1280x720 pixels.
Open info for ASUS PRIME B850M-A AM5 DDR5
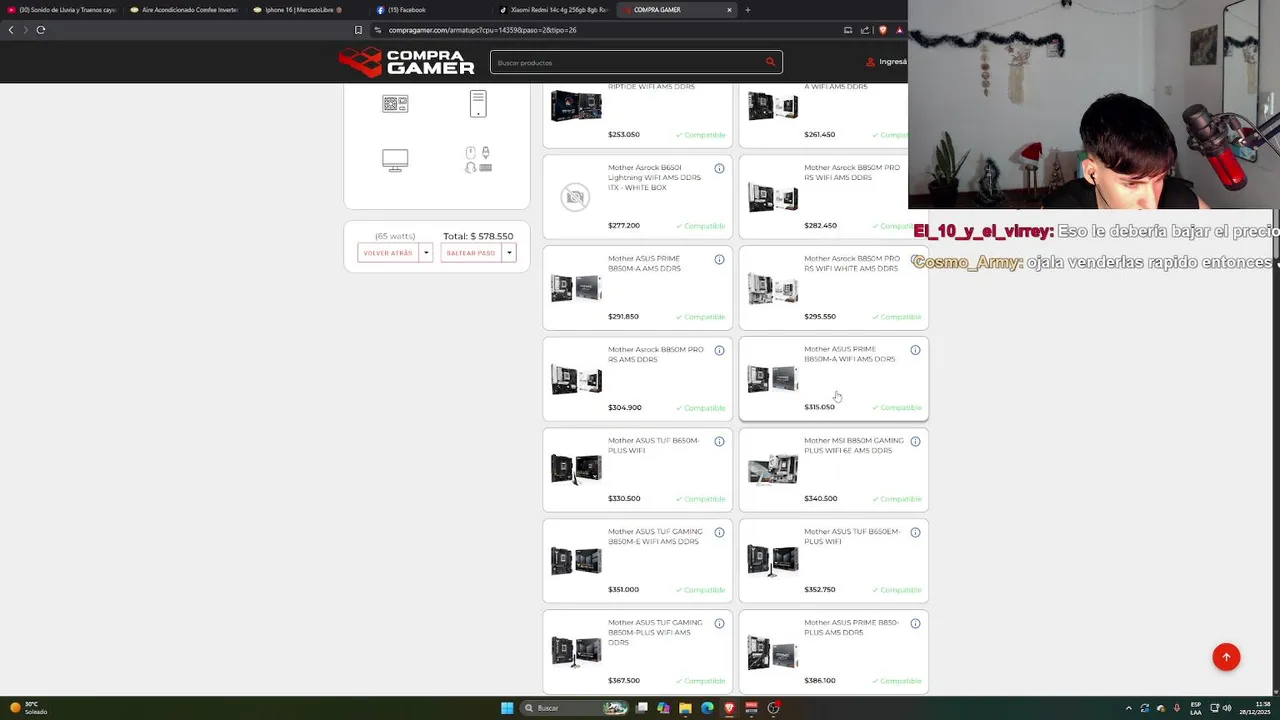coord(719,259)
